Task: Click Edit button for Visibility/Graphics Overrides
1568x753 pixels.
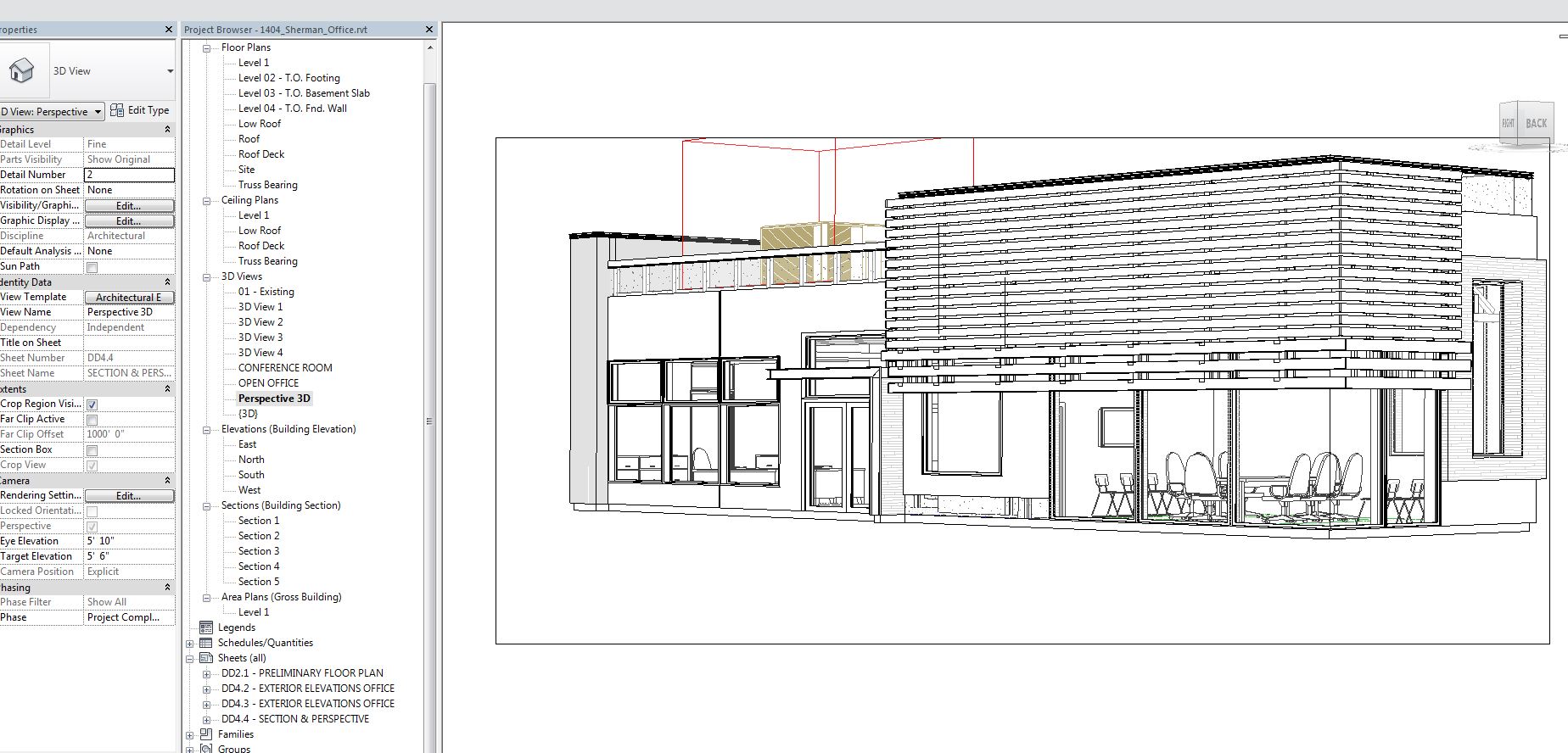Action: 129,206
